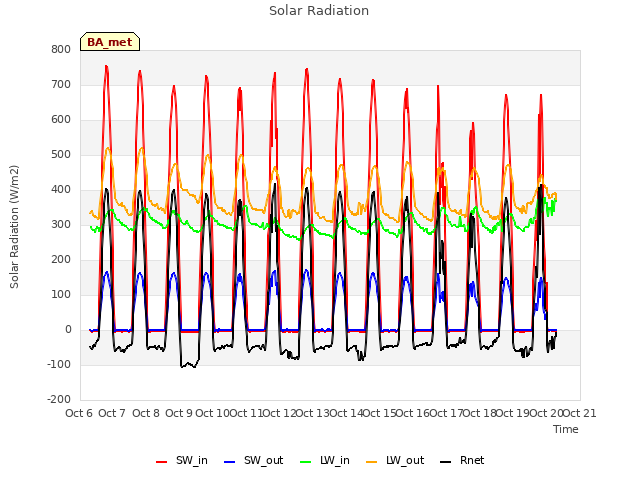The image size is (640, 480).
Task: Toggle the SW_in legend entry
Action: coord(182,460)
